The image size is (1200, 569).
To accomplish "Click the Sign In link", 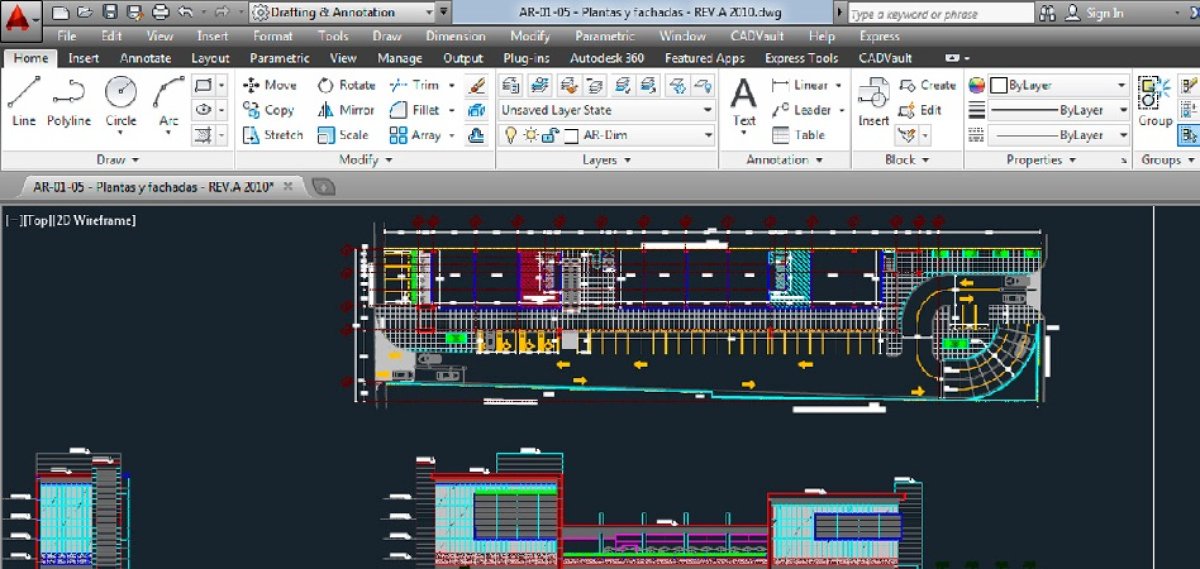I will tap(1104, 13).
